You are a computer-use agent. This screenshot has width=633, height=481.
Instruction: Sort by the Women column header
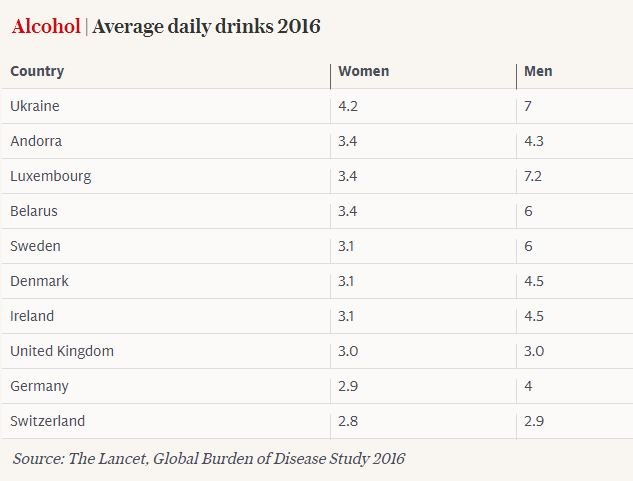(x=364, y=71)
